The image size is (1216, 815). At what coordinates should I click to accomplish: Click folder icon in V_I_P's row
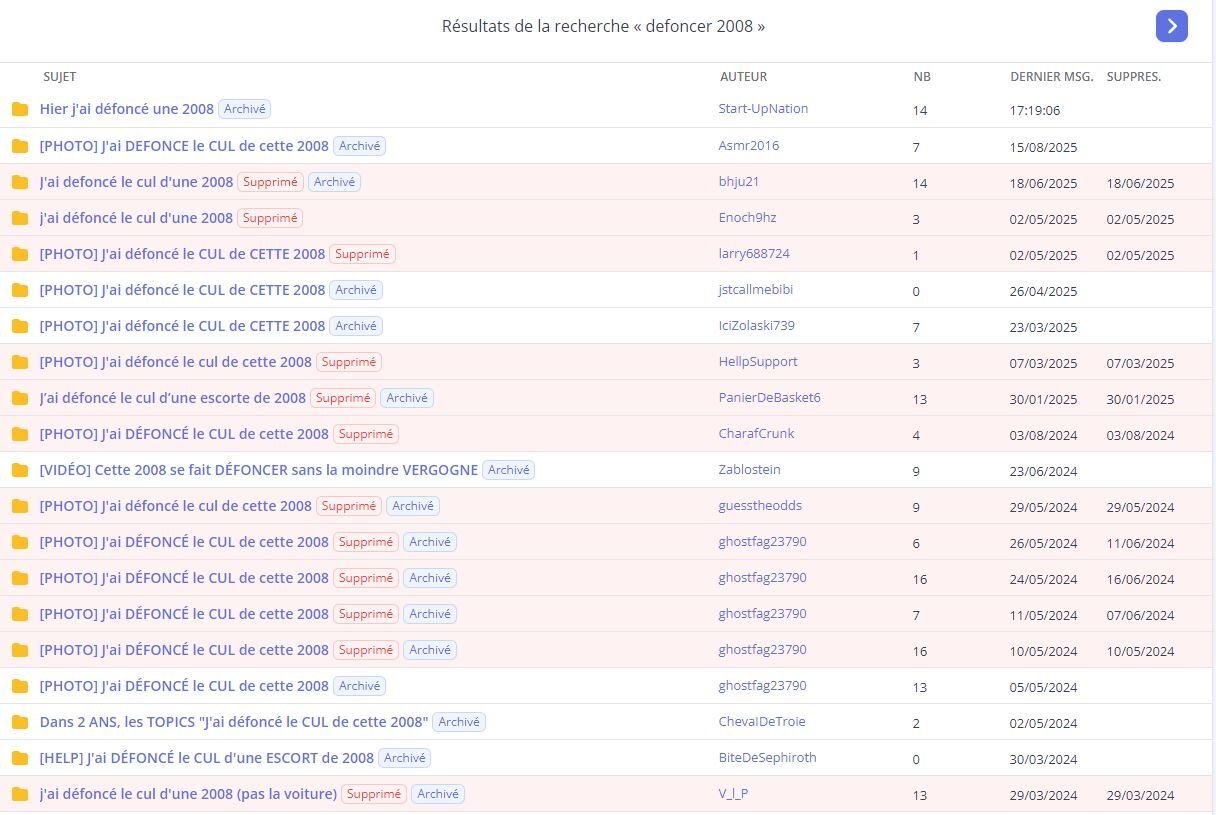20,794
